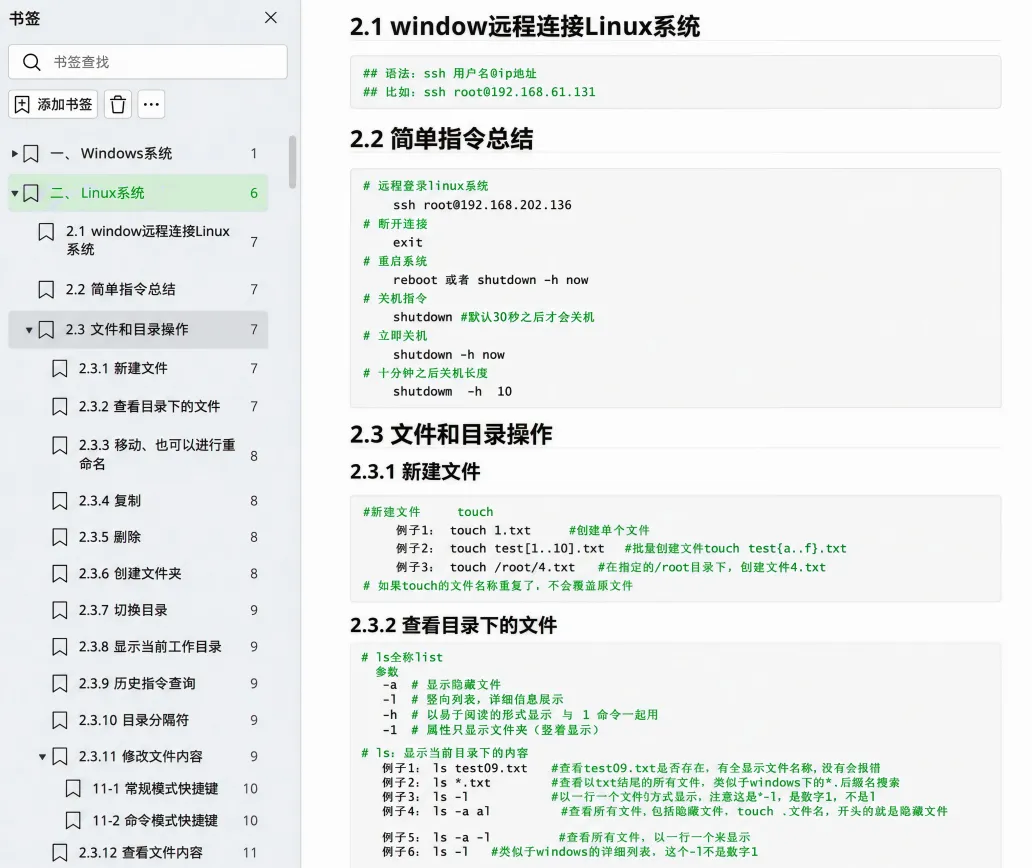Jump to bookmark 2.3.9 历史指令查询
The width and height of the screenshot is (1032, 868).
pos(137,684)
